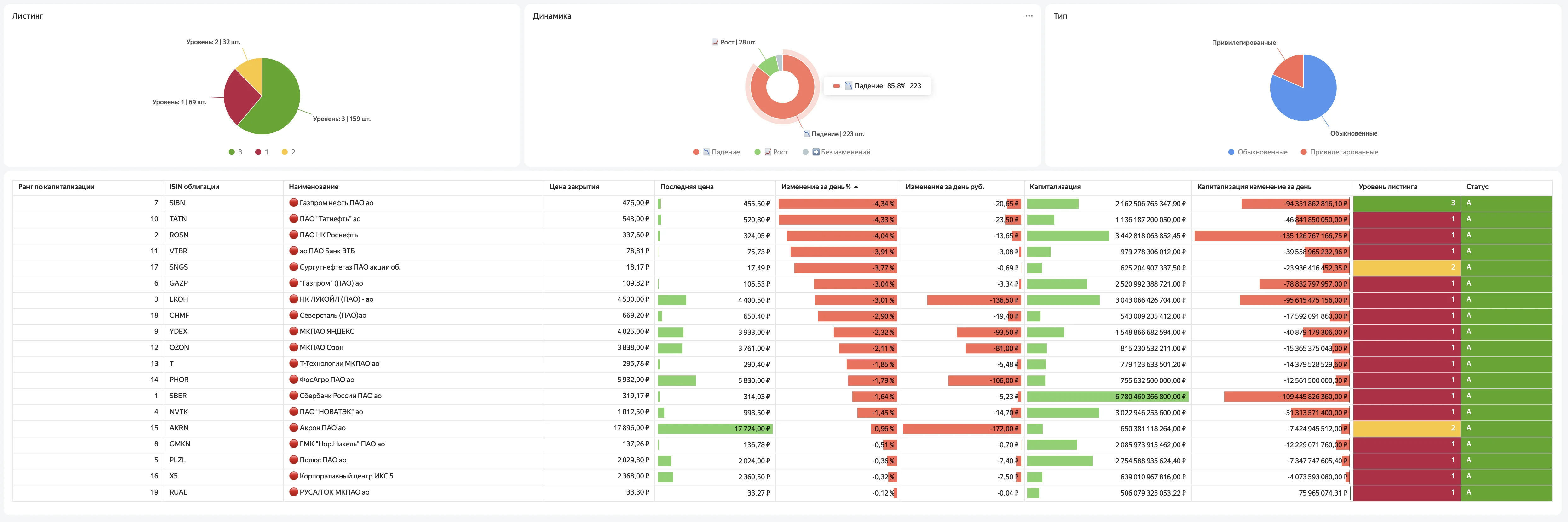Click the Наименование column header
This screenshot has height=522, width=1568.
point(314,187)
